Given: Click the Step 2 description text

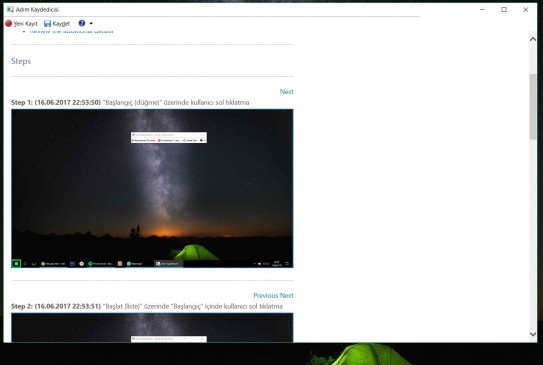Looking at the screenshot, I should [x=147, y=306].
